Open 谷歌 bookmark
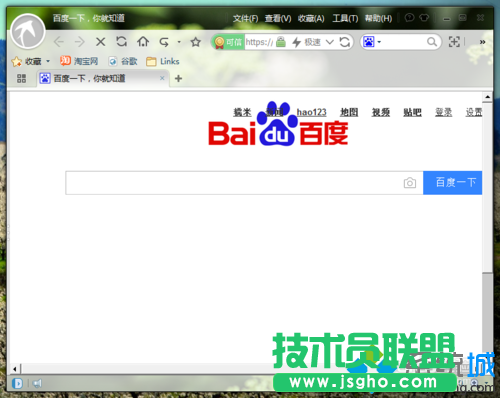The height and width of the screenshot is (398, 500). [x=123, y=61]
